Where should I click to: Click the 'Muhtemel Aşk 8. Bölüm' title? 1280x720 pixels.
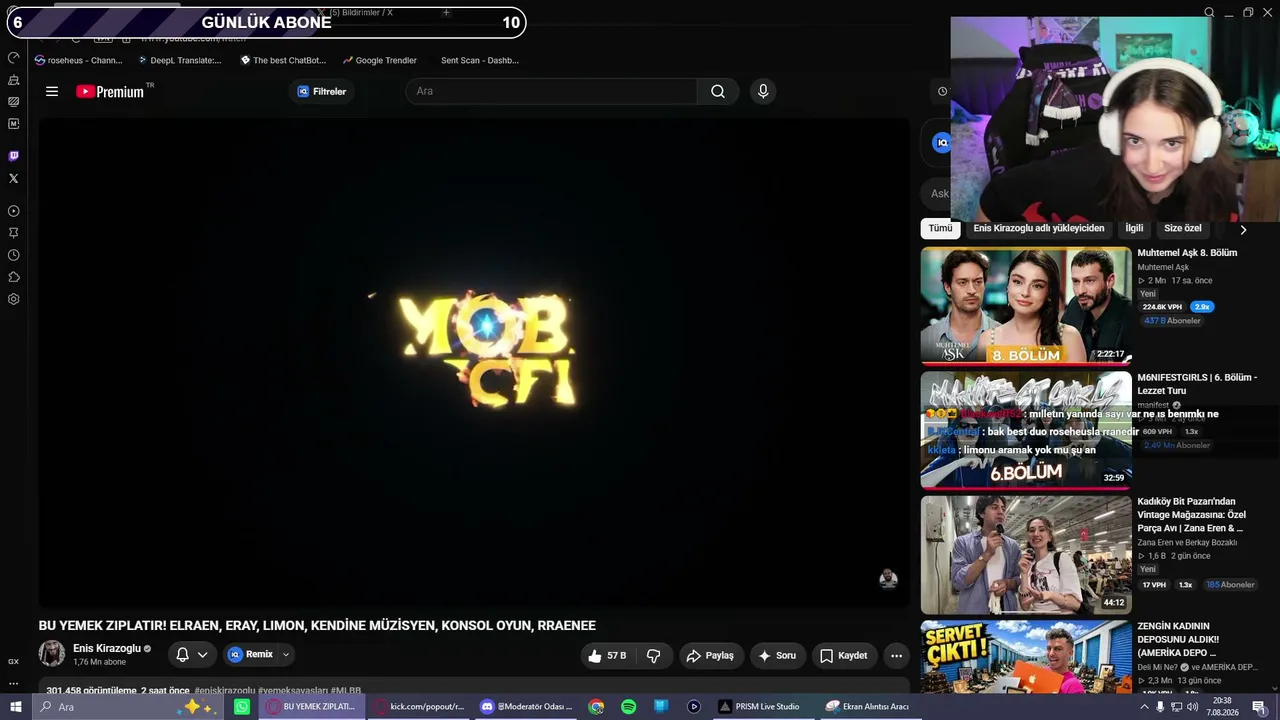pos(1187,253)
